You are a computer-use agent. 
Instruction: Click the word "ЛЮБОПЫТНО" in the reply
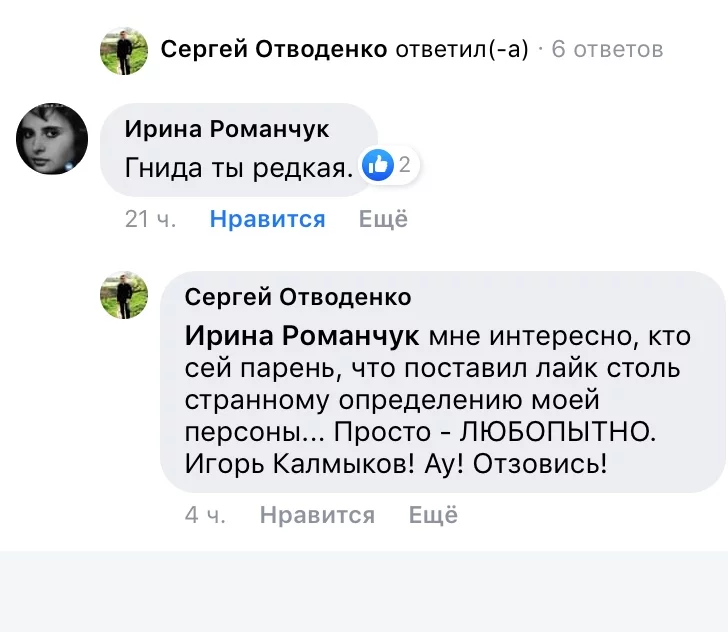[559, 433]
